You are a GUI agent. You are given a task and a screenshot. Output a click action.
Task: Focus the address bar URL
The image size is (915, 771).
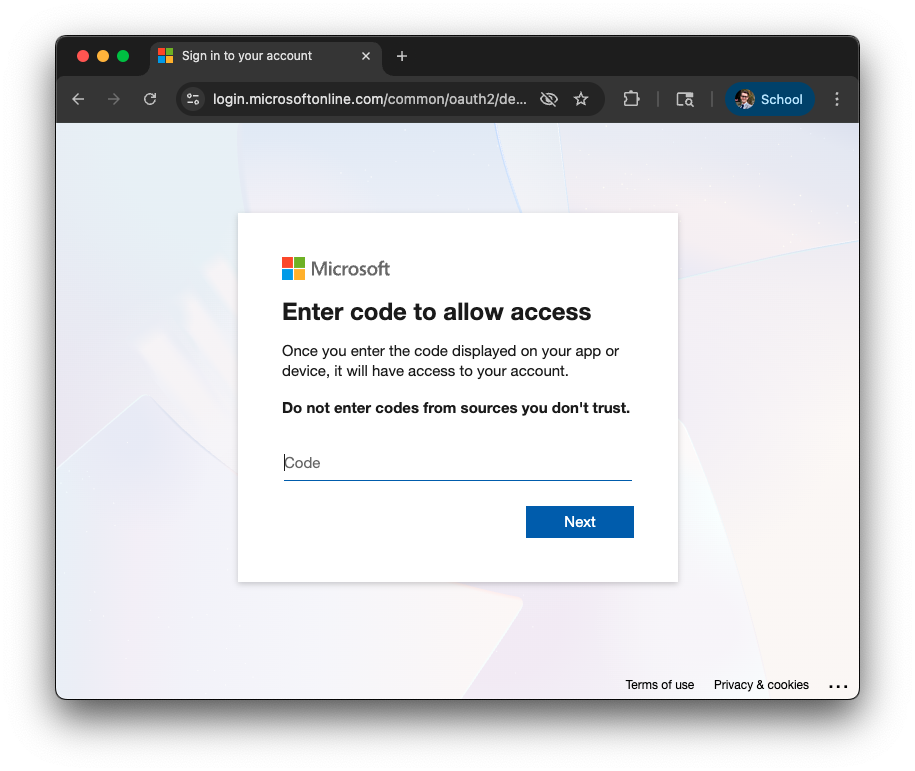370,99
